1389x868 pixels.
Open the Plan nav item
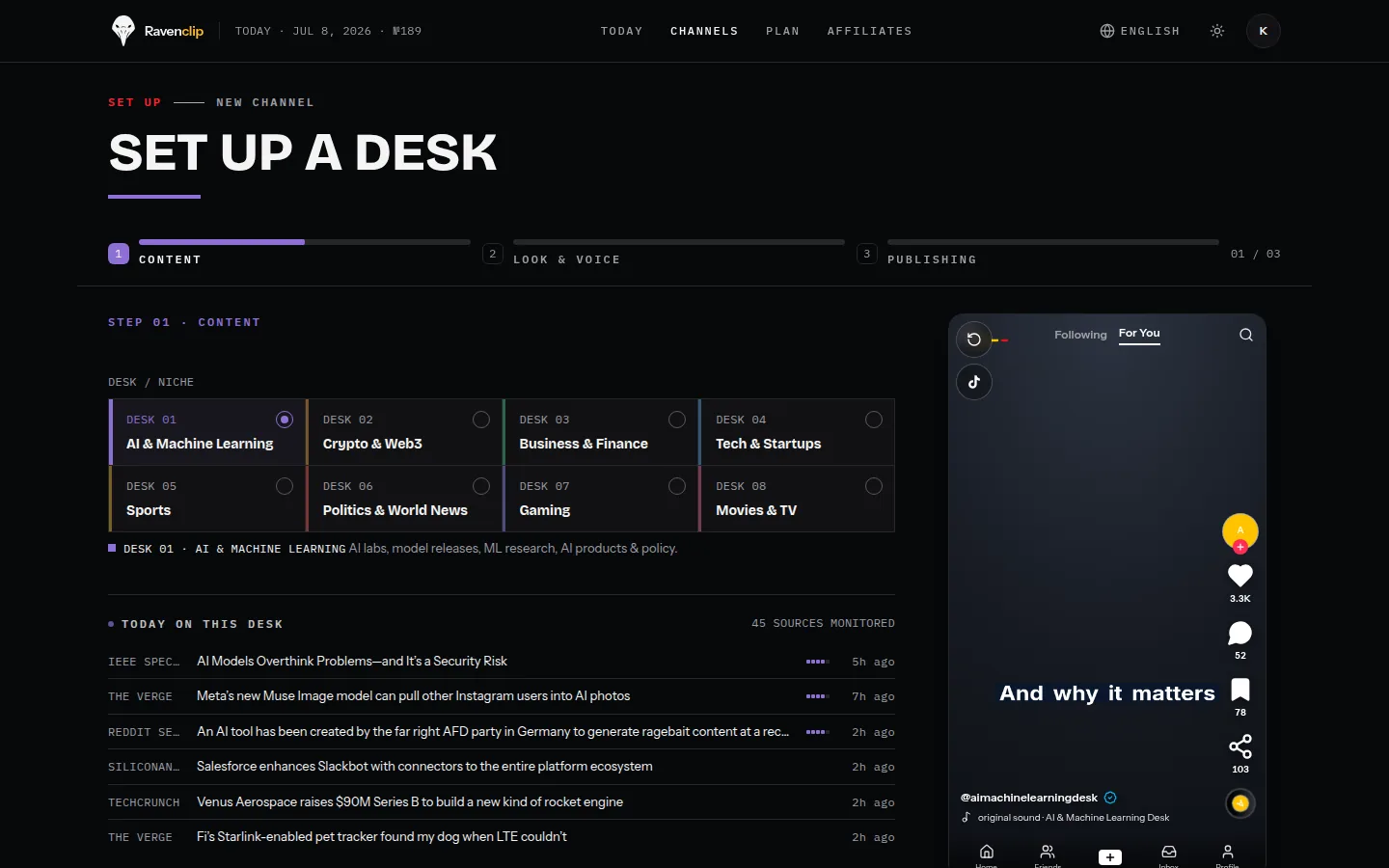[782, 31]
